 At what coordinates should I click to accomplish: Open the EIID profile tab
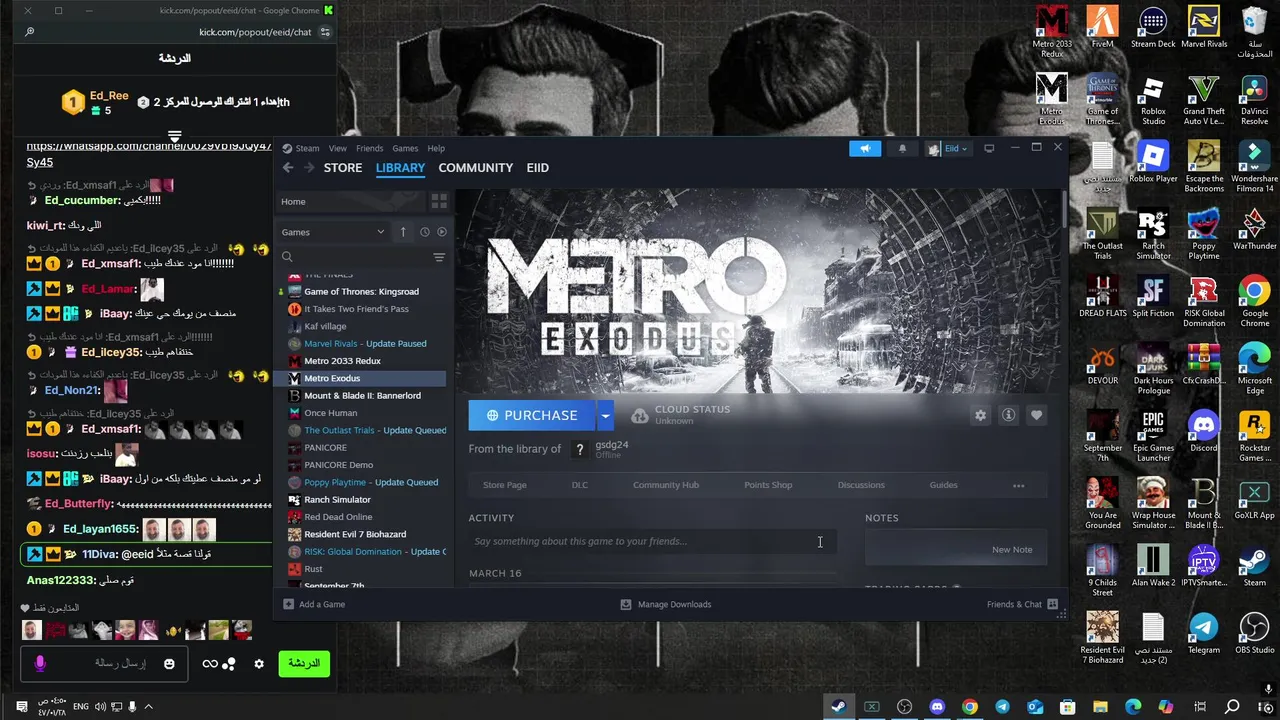[x=538, y=168]
